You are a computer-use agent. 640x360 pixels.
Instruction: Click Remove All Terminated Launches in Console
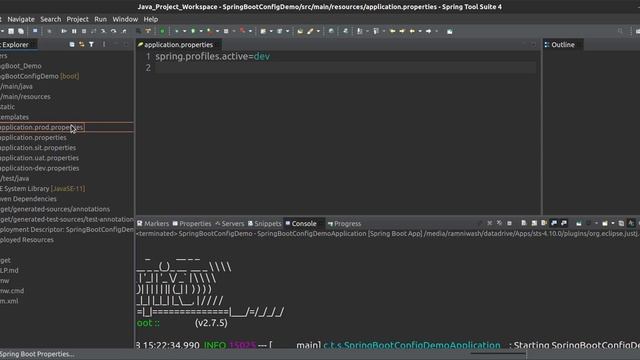click(x=499, y=223)
